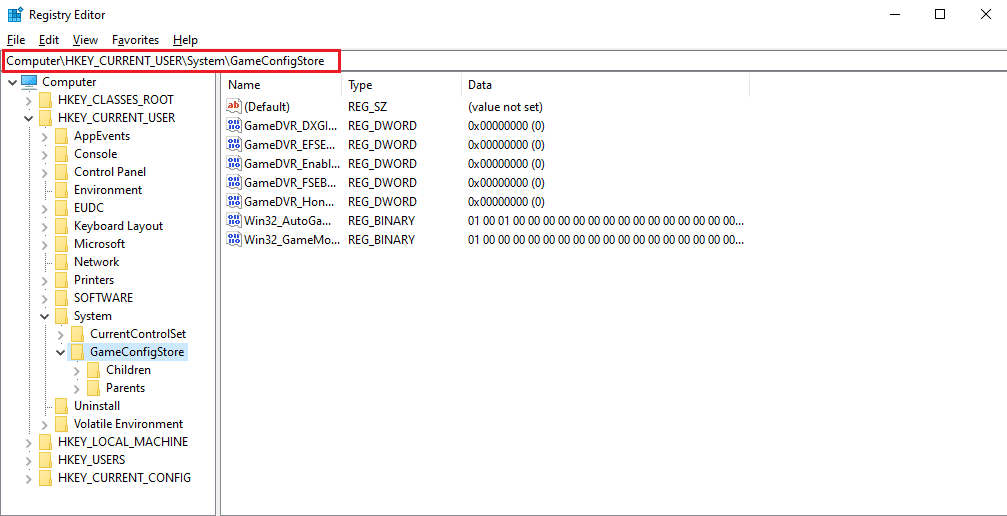Click the GameDVR_Hon DWORD value icon

[x=234, y=202]
